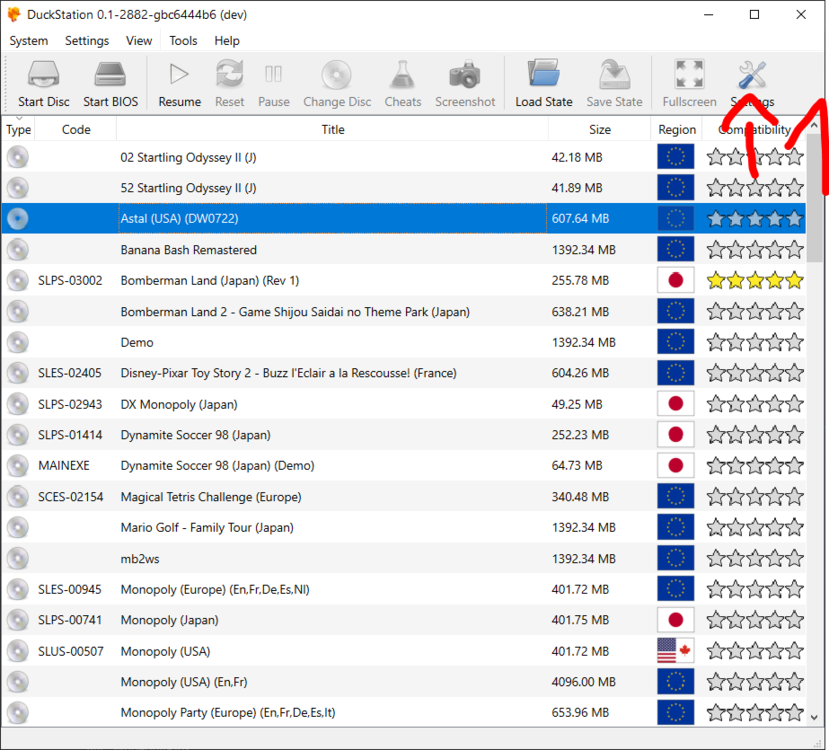Click disc icon beside Bomberman Land (Japan)
Viewport: 829px width, 750px height.
coord(18,281)
